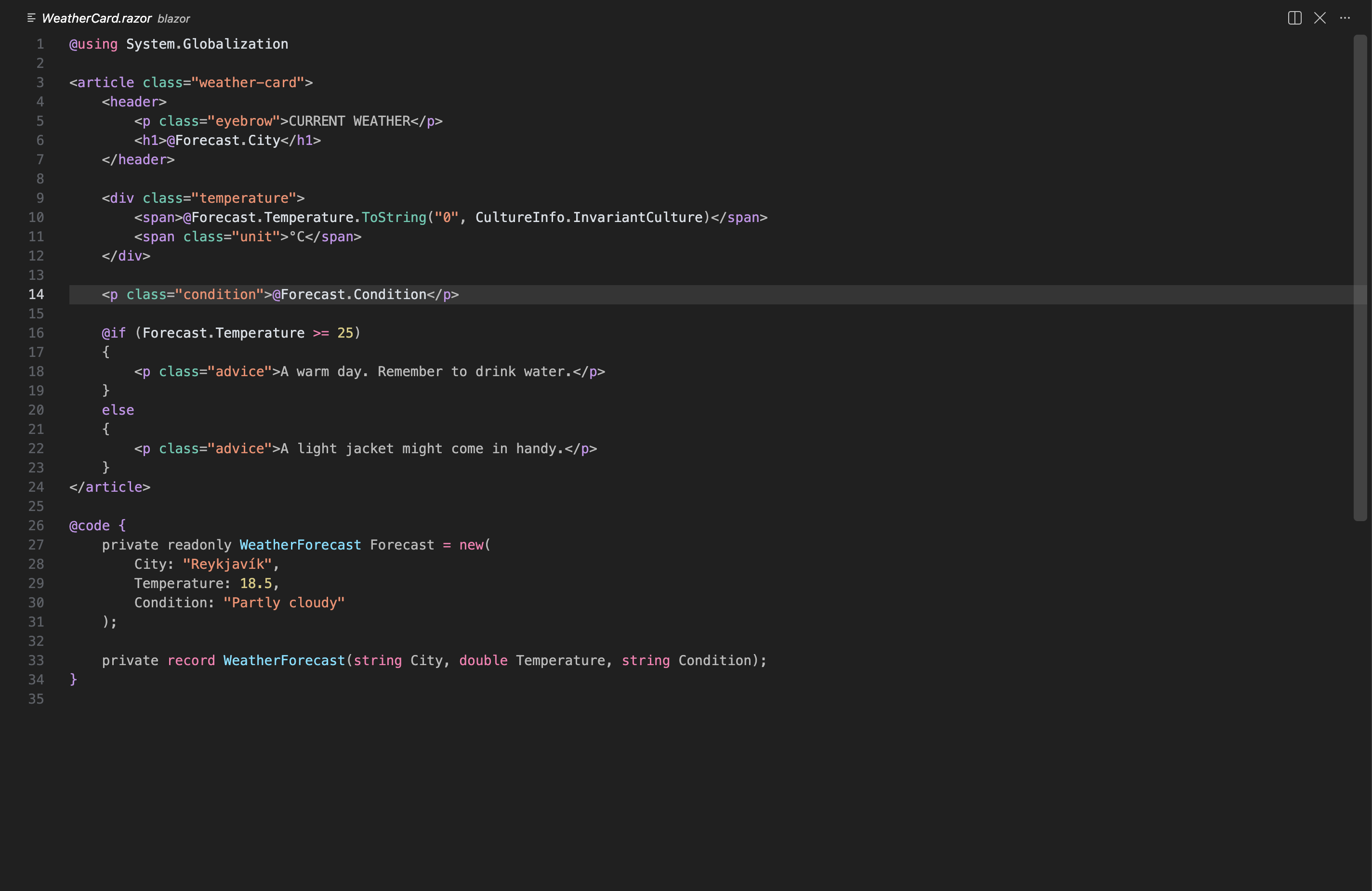The image size is (1372, 891).
Task: Click line number 1 in the gutter
Action: (40, 44)
